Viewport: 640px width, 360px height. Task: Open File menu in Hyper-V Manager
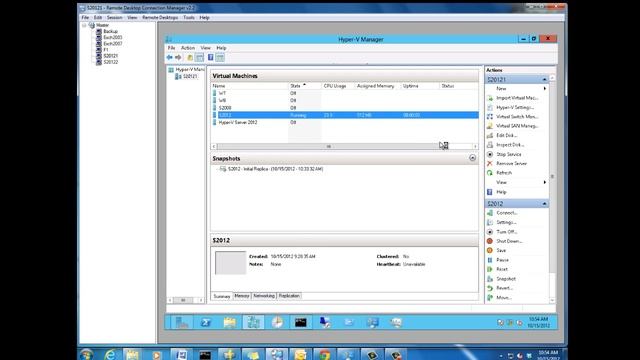pyautogui.click(x=171, y=48)
